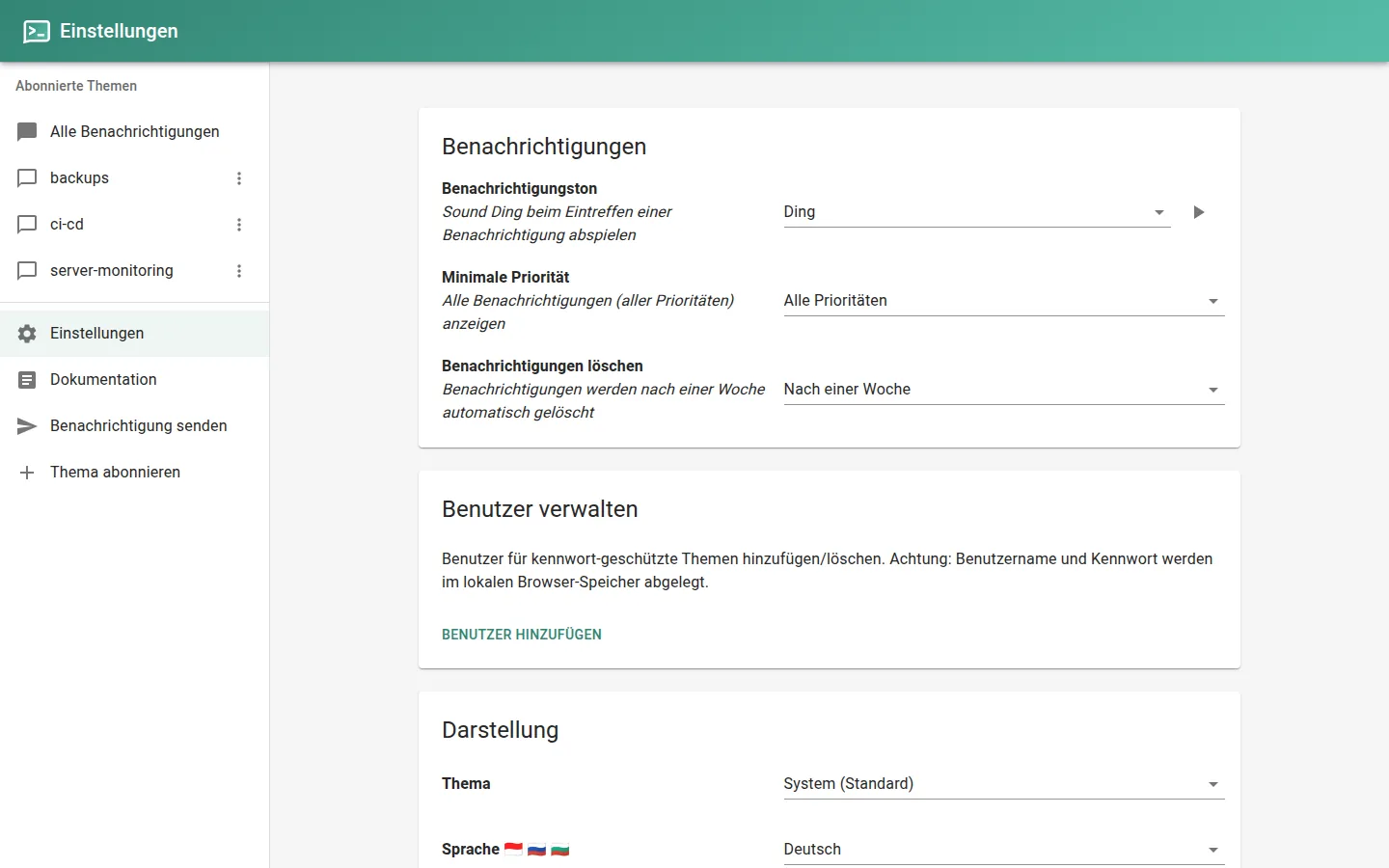
Task: Play the Ding notification sound preview
Action: click(1198, 212)
